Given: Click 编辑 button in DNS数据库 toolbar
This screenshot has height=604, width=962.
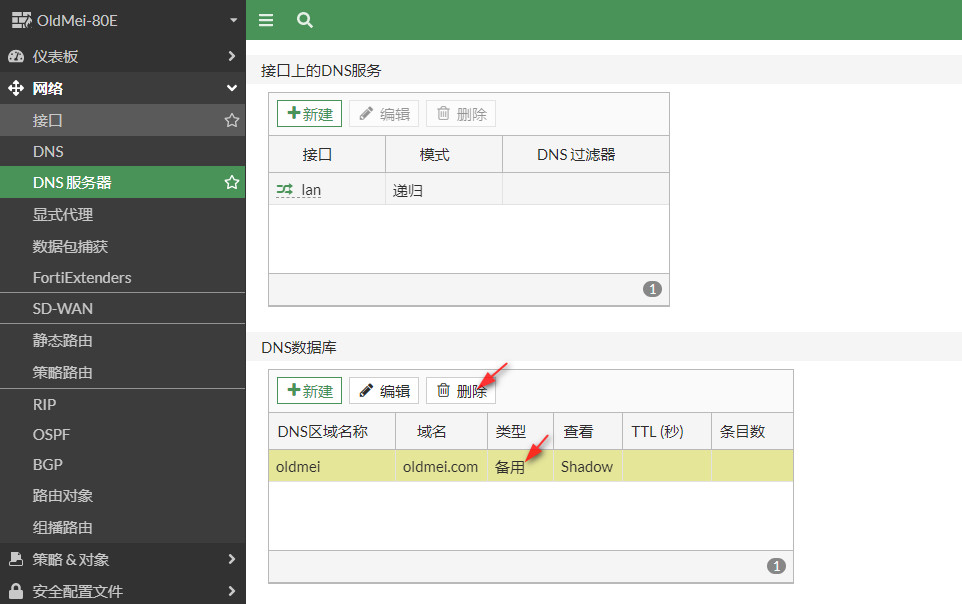Looking at the screenshot, I should (384, 391).
